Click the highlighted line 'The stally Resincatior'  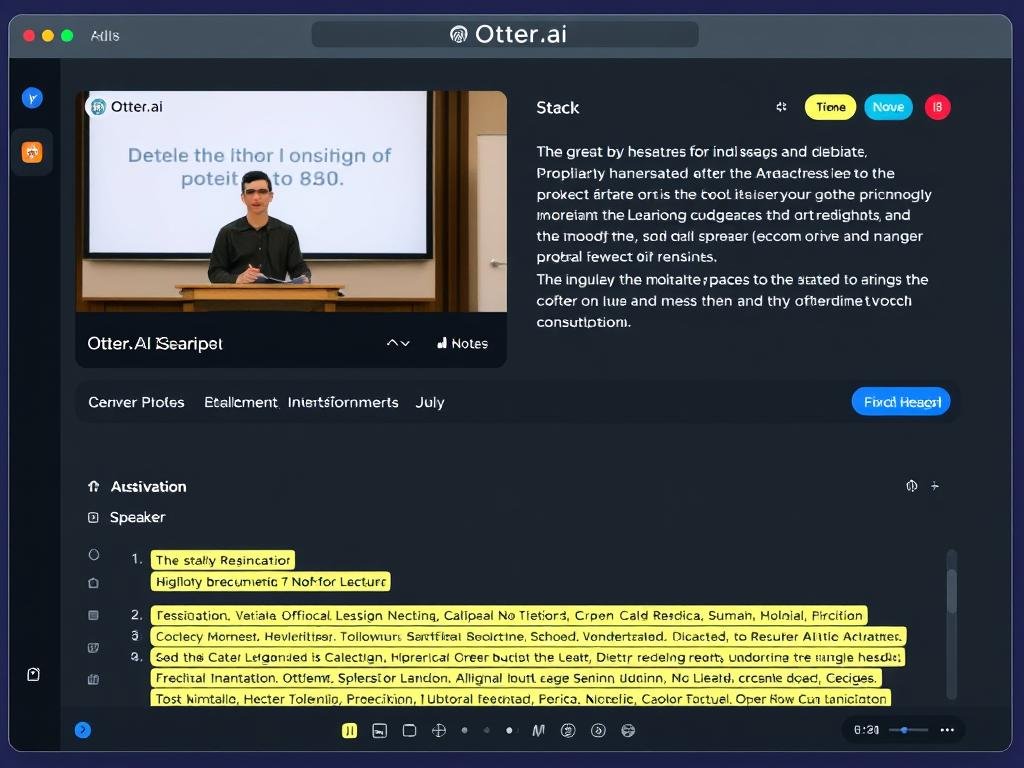223,560
